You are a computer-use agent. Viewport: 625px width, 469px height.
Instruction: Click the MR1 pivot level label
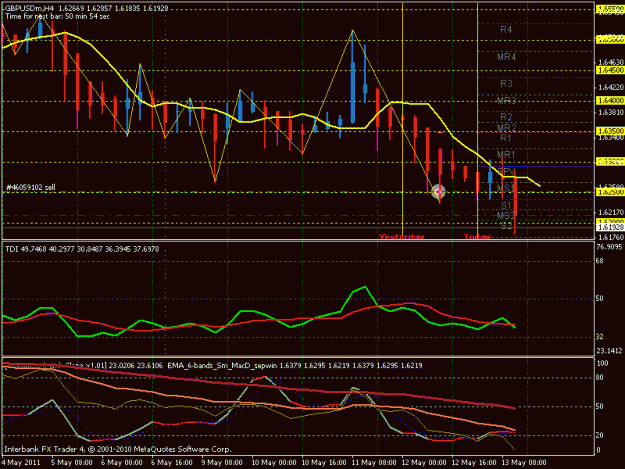pyautogui.click(x=506, y=155)
